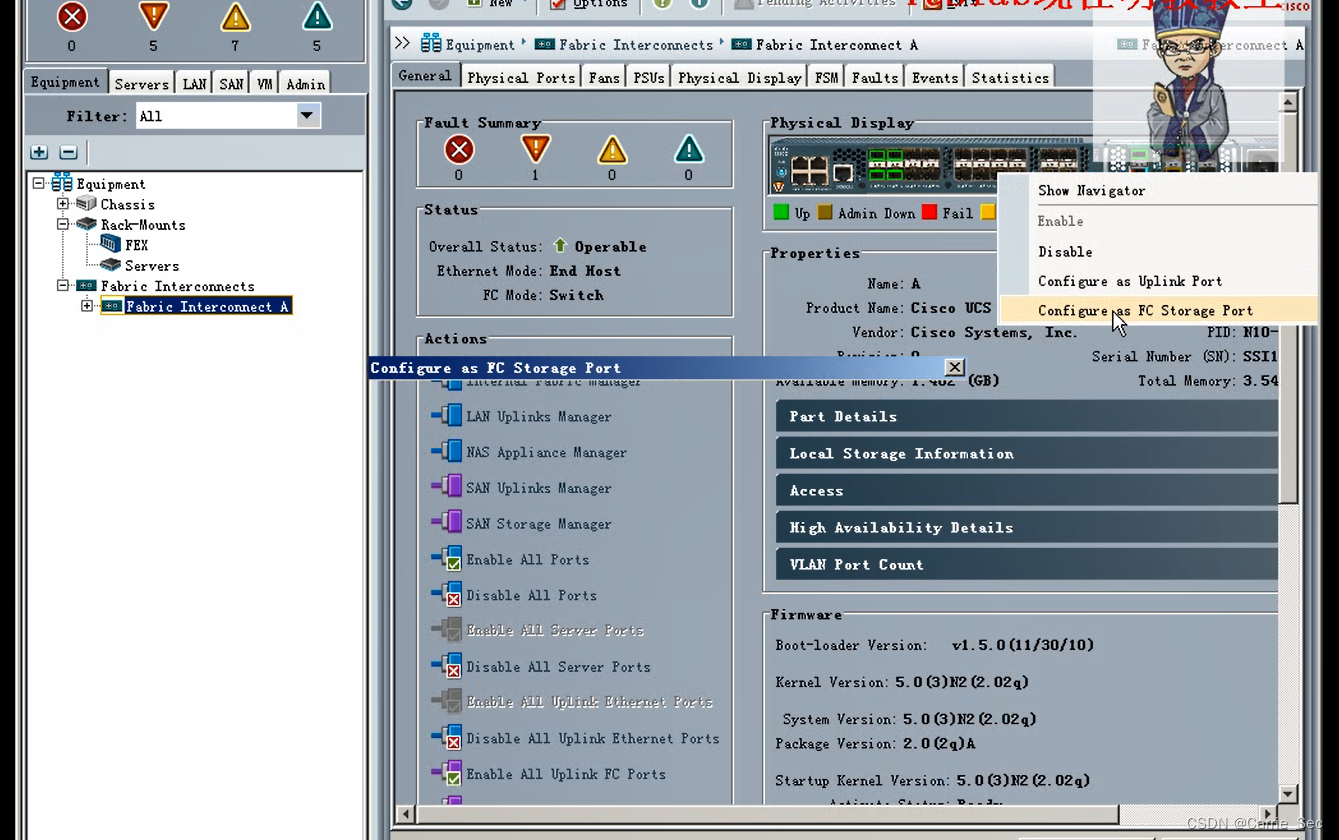Screen dimensions: 1339x840
Task: Click the Equipment root icon in the navigation tree
Action: (x=62, y=183)
